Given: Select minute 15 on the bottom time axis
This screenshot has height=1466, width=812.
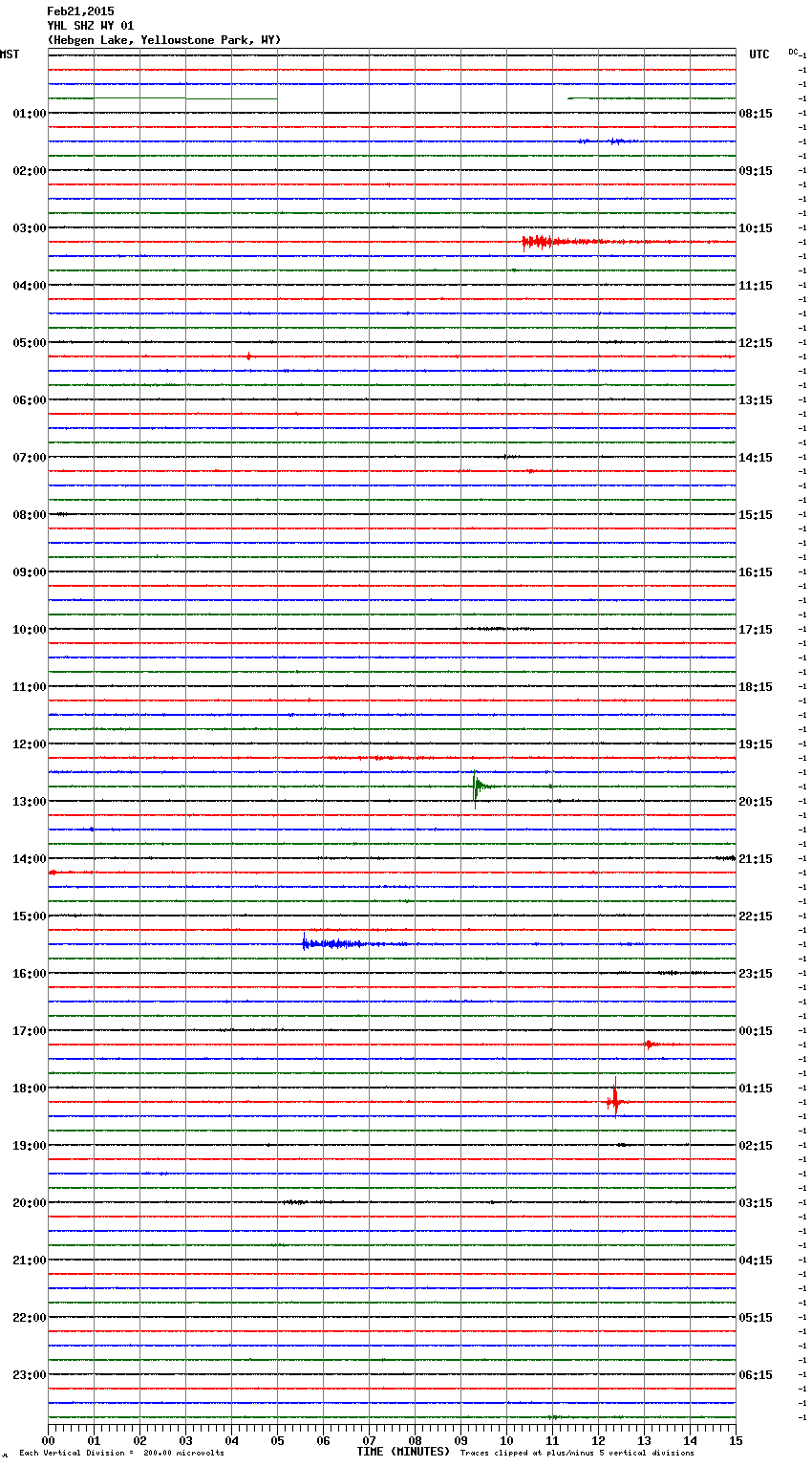Looking at the screenshot, I should click(x=736, y=1440).
